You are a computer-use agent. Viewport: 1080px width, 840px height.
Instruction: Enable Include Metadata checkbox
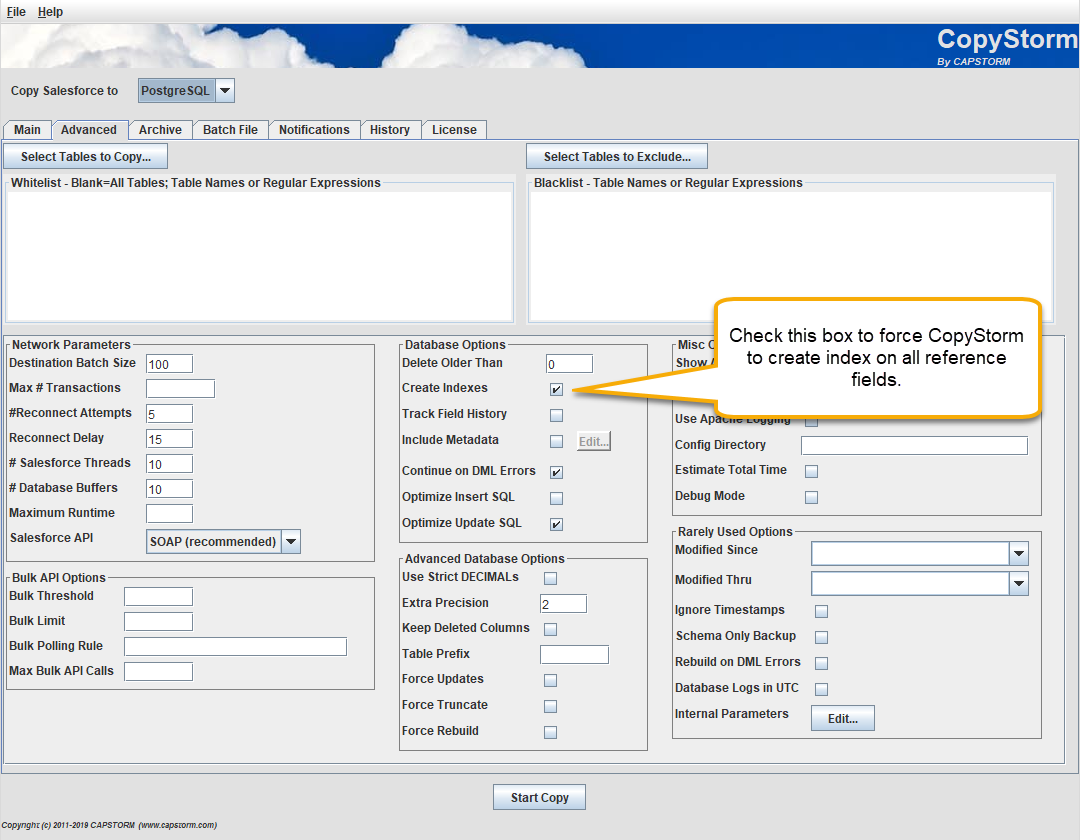(557, 441)
